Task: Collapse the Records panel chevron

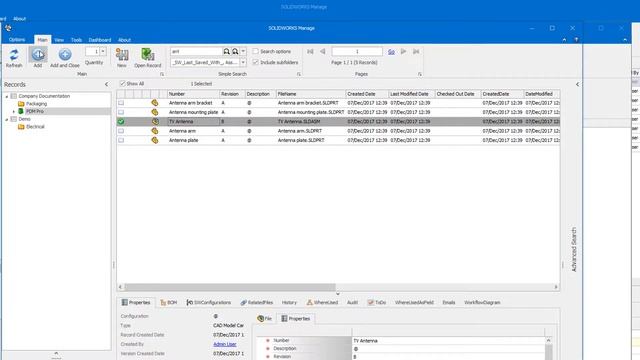Action: pyautogui.click(x=107, y=84)
